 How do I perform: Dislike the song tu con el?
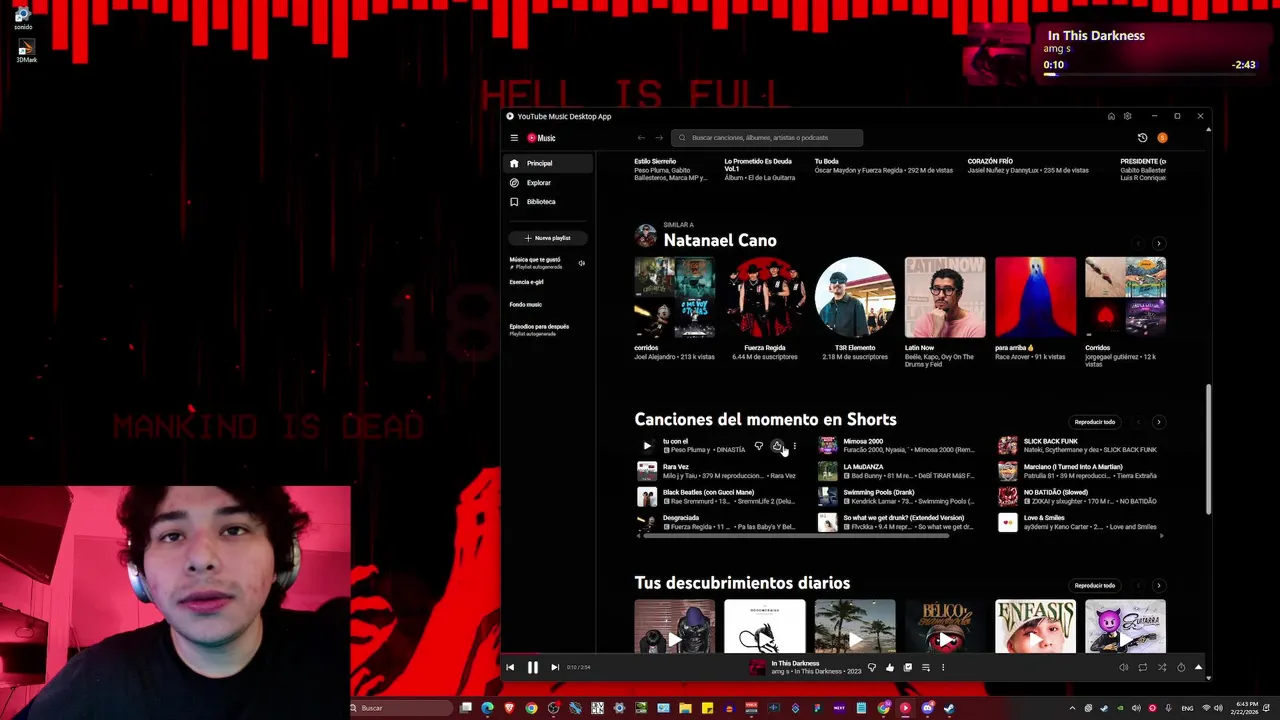click(x=759, y=446)
